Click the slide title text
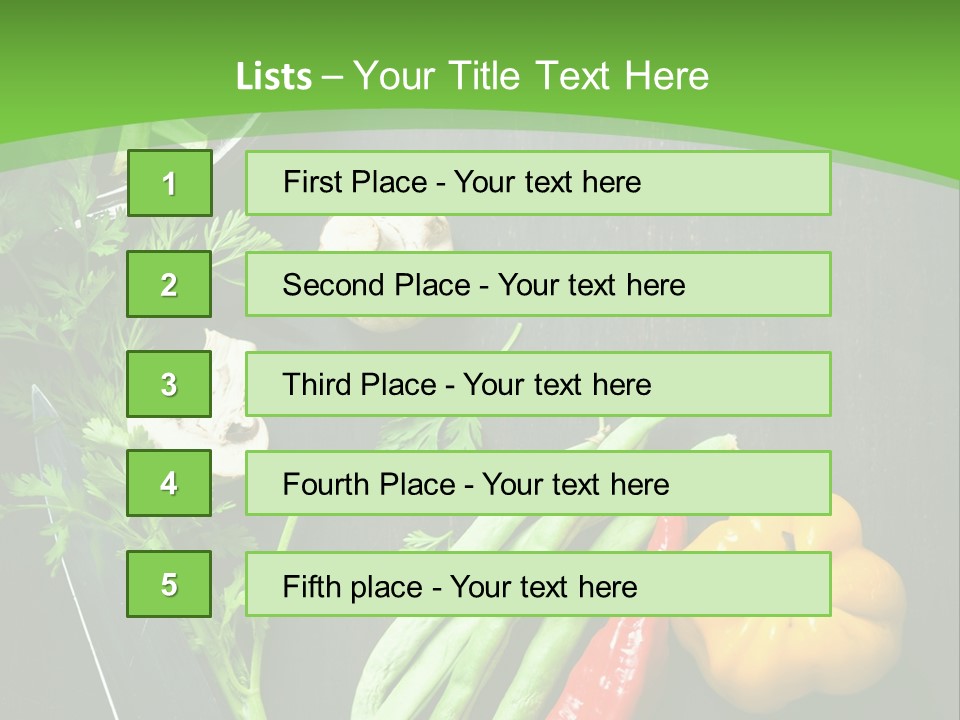Screen dimensions: 960x720 [x=472, y=76]
